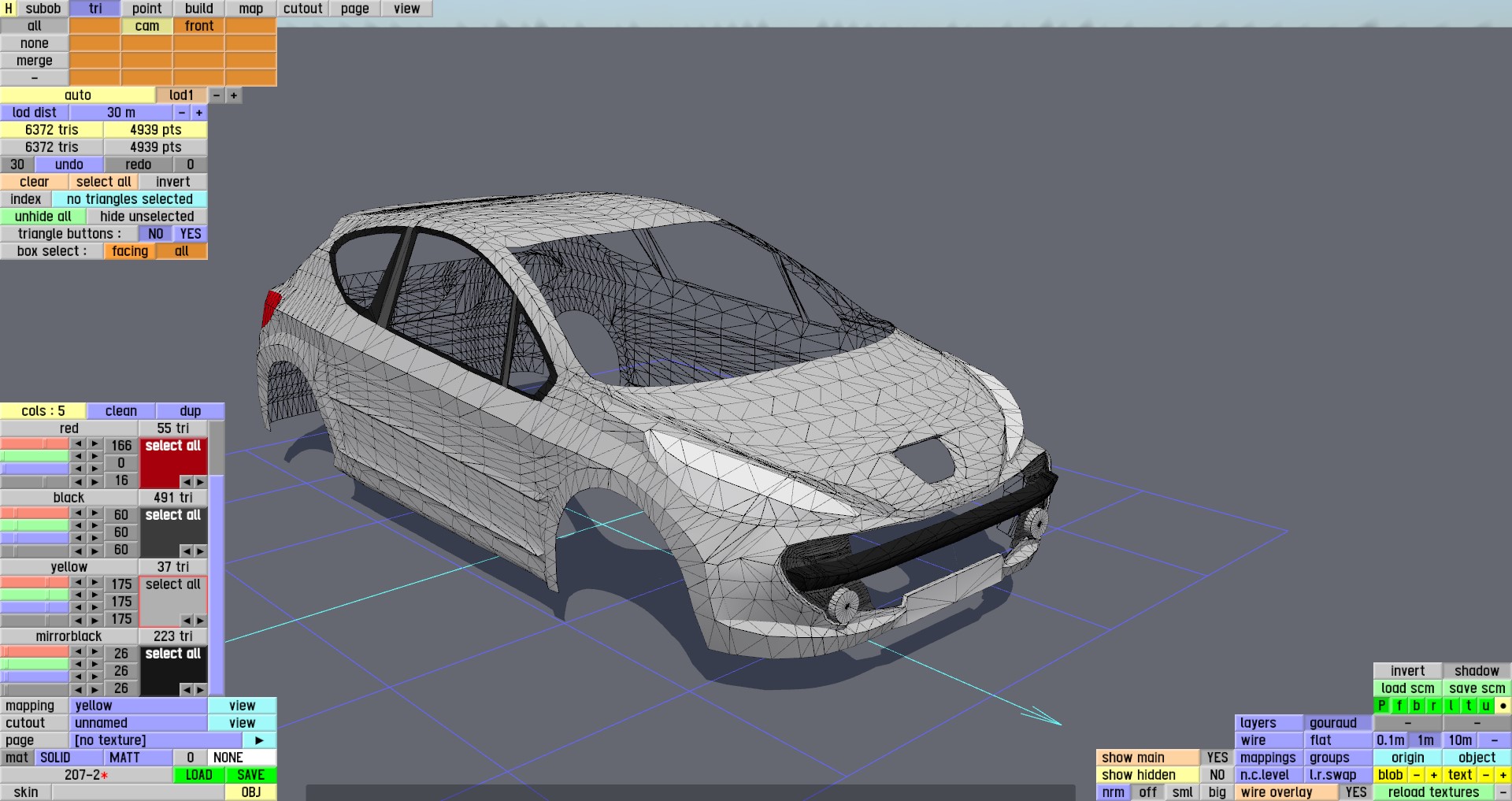Decrease lod level with the minus beside lod1
The width and height of the screenshot is (1512, 801).
pos(217,95)
